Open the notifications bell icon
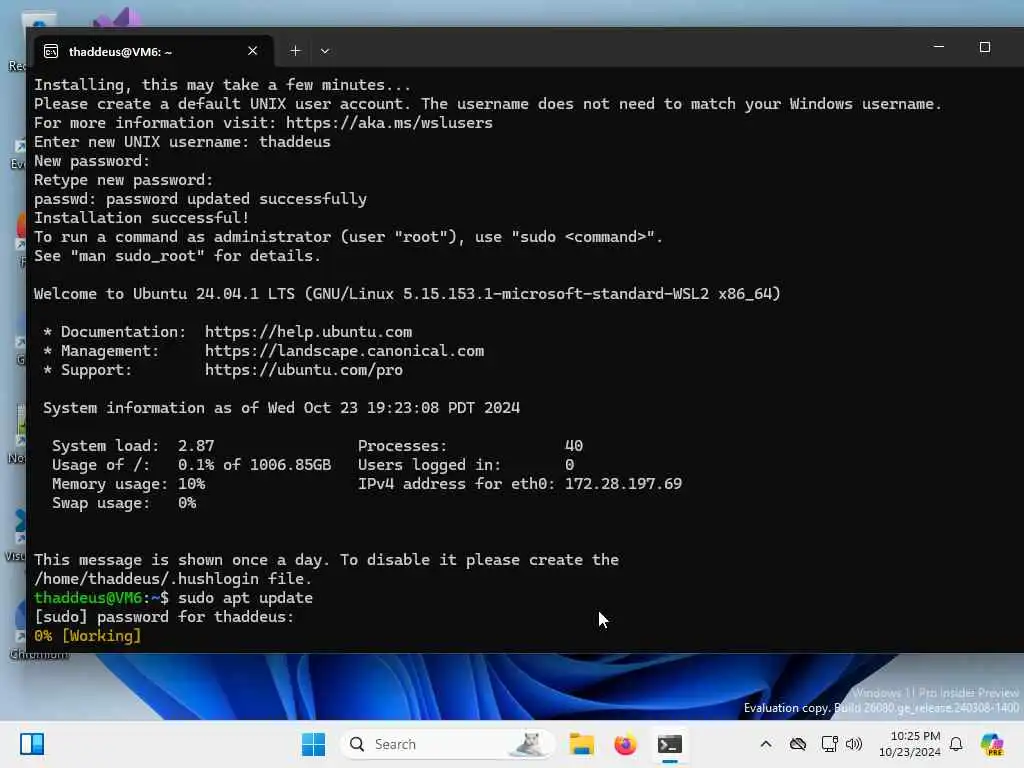 956,744
